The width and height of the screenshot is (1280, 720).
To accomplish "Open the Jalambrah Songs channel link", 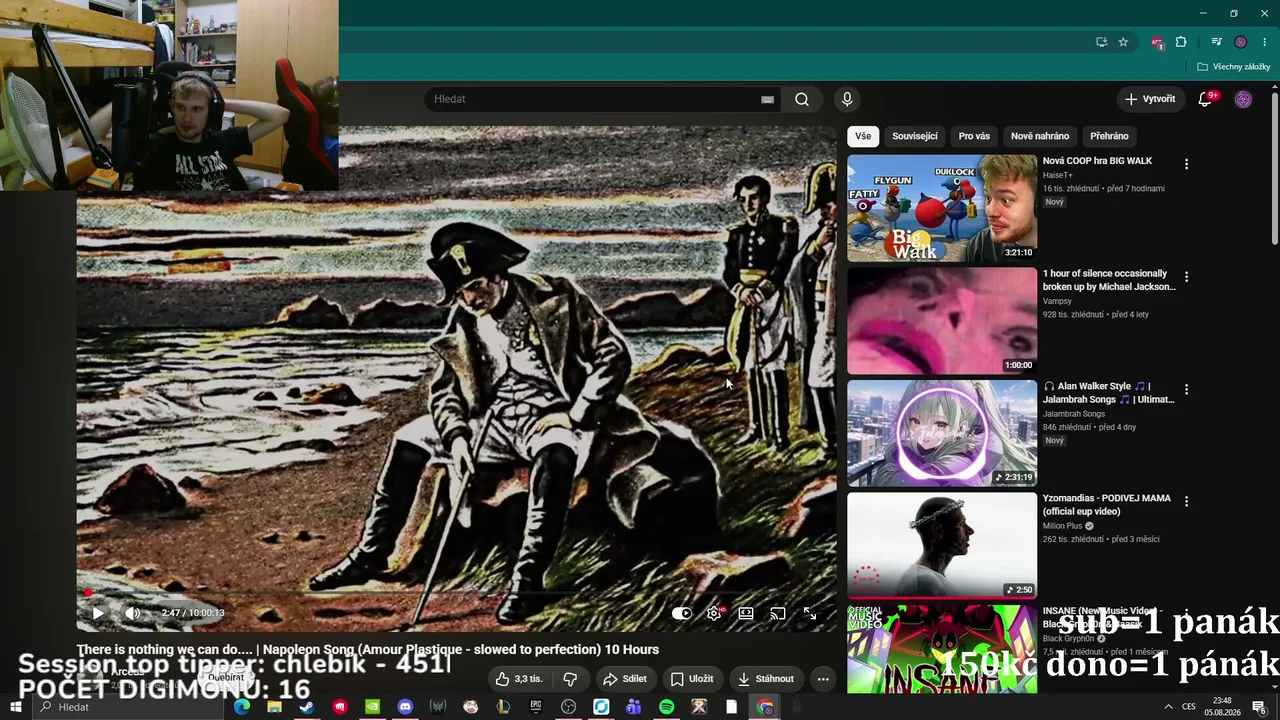I will point(1075,414).
